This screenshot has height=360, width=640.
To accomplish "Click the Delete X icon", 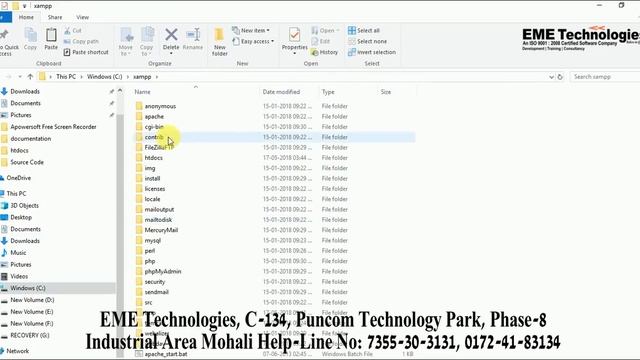I will (171, 35).
